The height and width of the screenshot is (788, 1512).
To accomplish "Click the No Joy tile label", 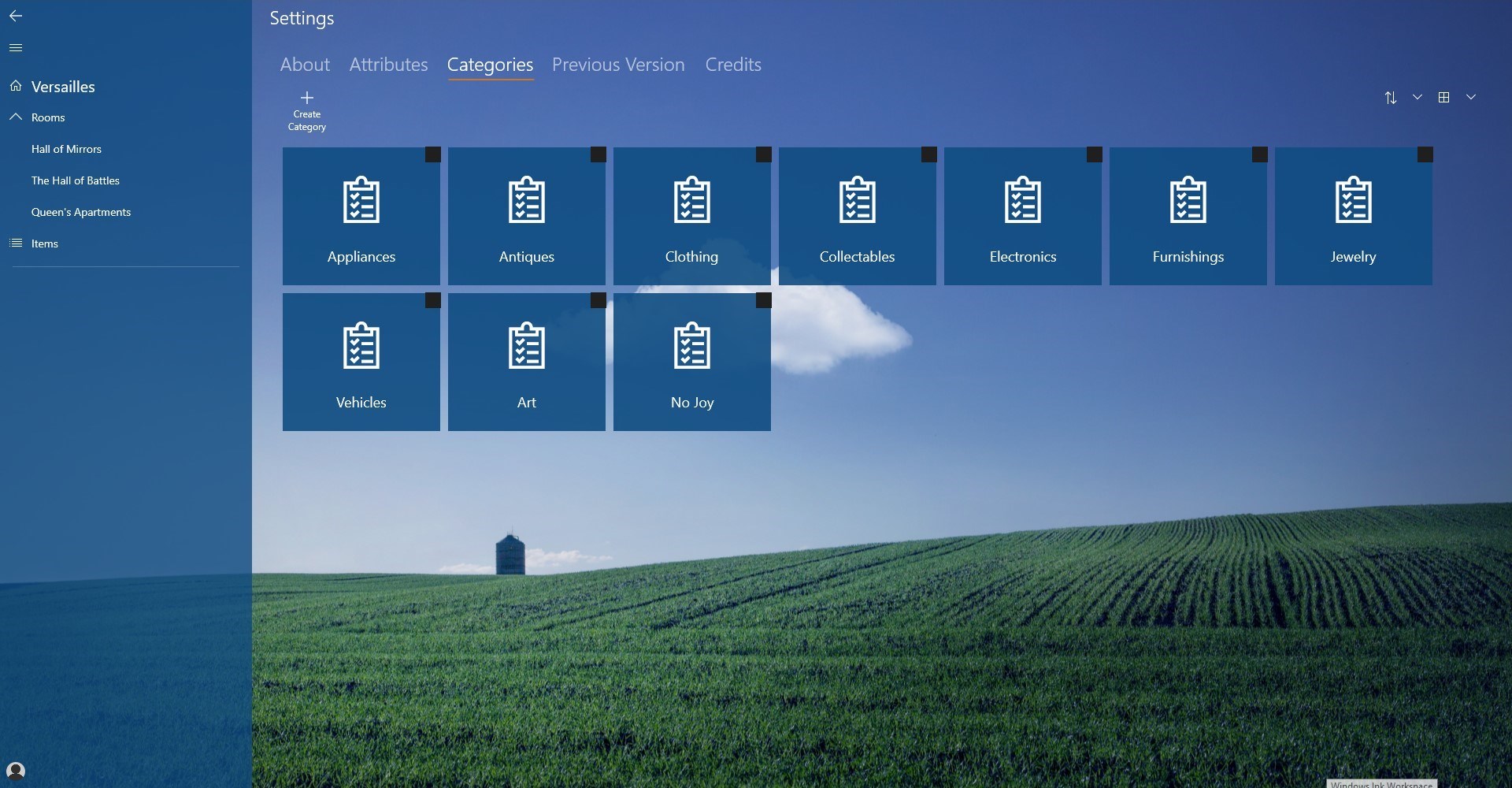I will click(x=692, y=403).
